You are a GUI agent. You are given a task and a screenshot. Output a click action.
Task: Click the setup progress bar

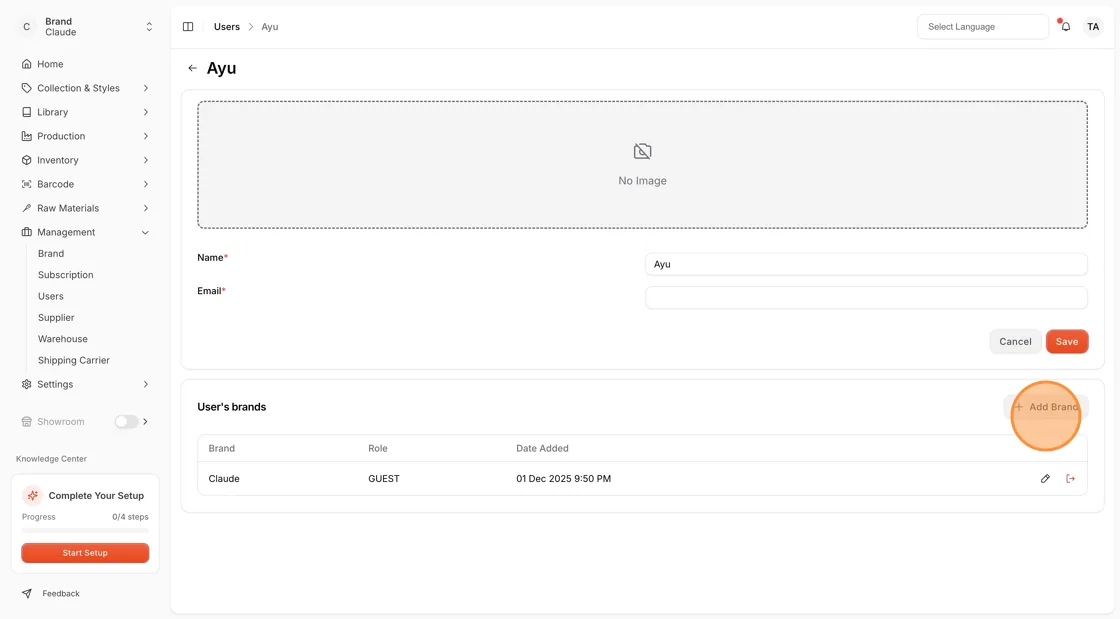click(x=85, y=530)
